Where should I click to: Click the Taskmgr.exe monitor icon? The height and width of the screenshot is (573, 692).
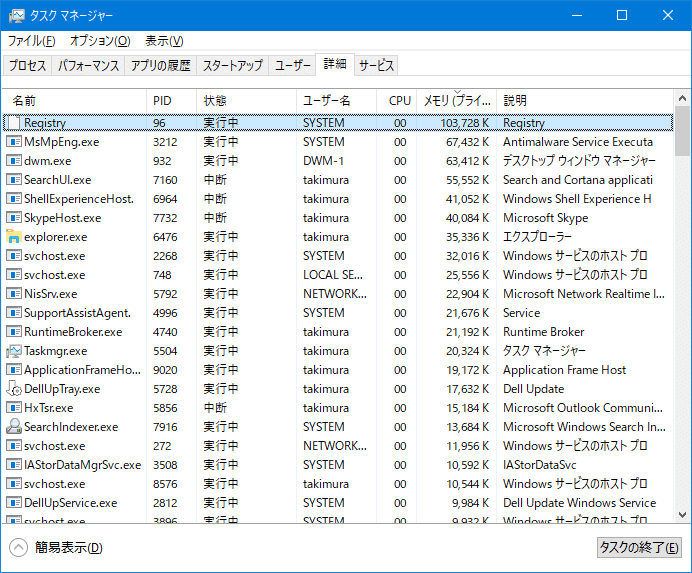point(14,351)
